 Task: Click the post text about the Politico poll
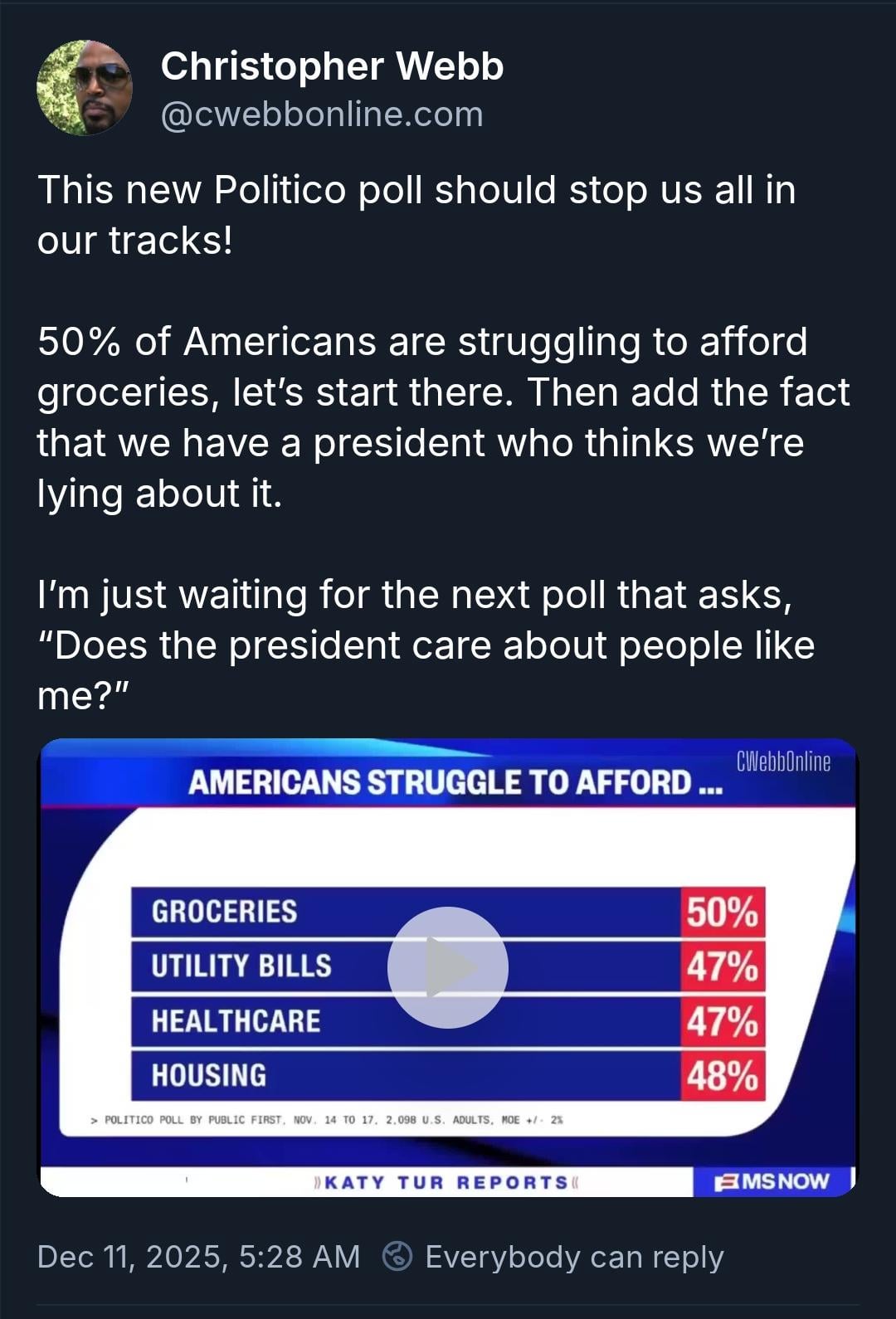pos(416,215)
